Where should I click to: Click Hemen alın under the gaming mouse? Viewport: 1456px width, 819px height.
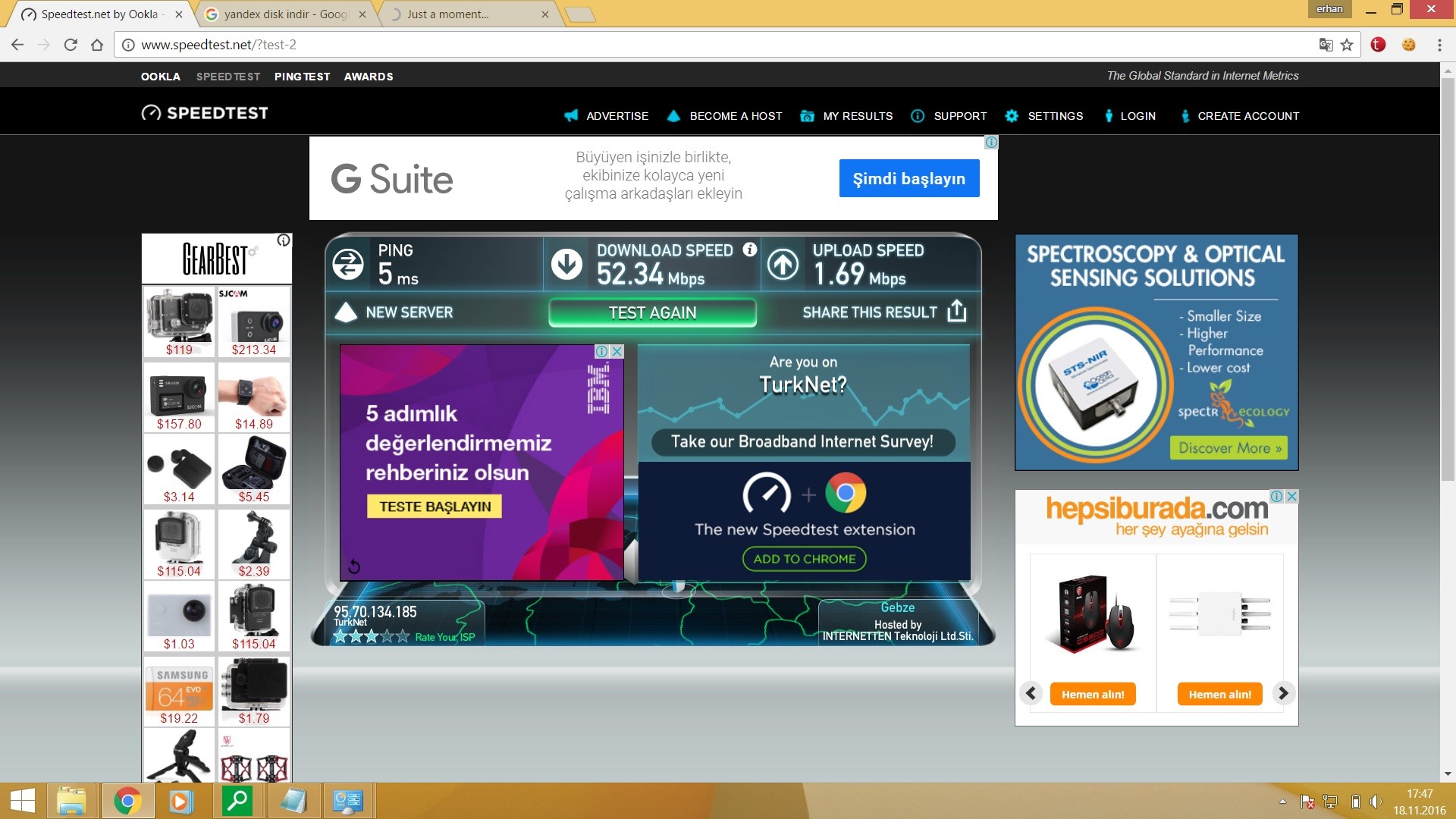click(x=1093, y=694)
